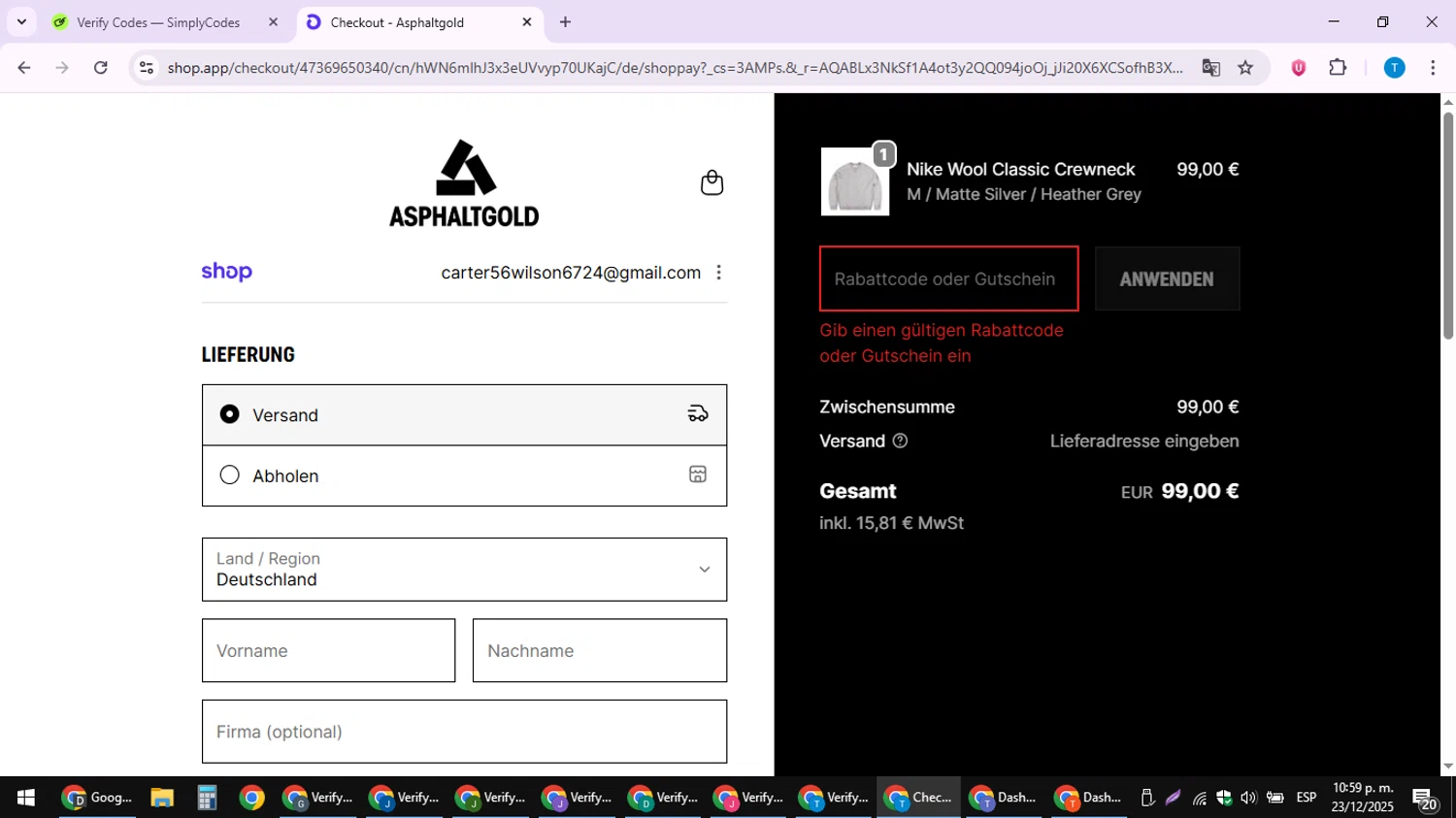Select the Abholen radio option
Screen dimensions: 1456x818
(229, 475)
